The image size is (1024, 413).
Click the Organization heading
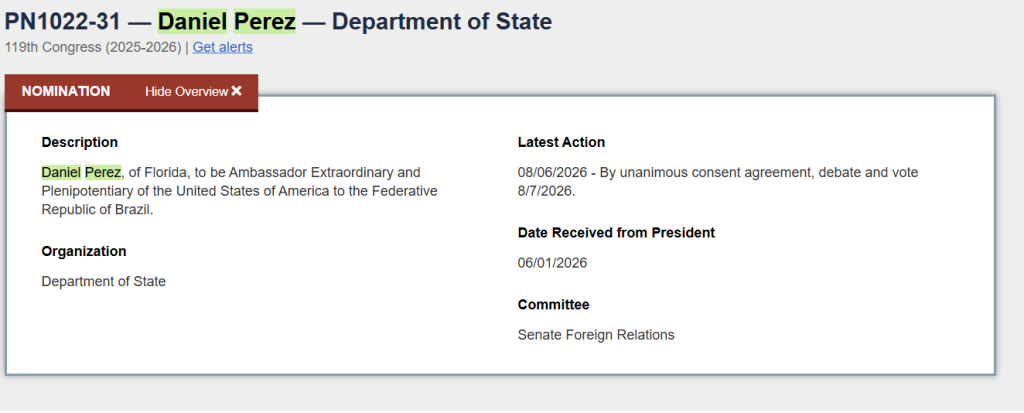click(84, 251)
